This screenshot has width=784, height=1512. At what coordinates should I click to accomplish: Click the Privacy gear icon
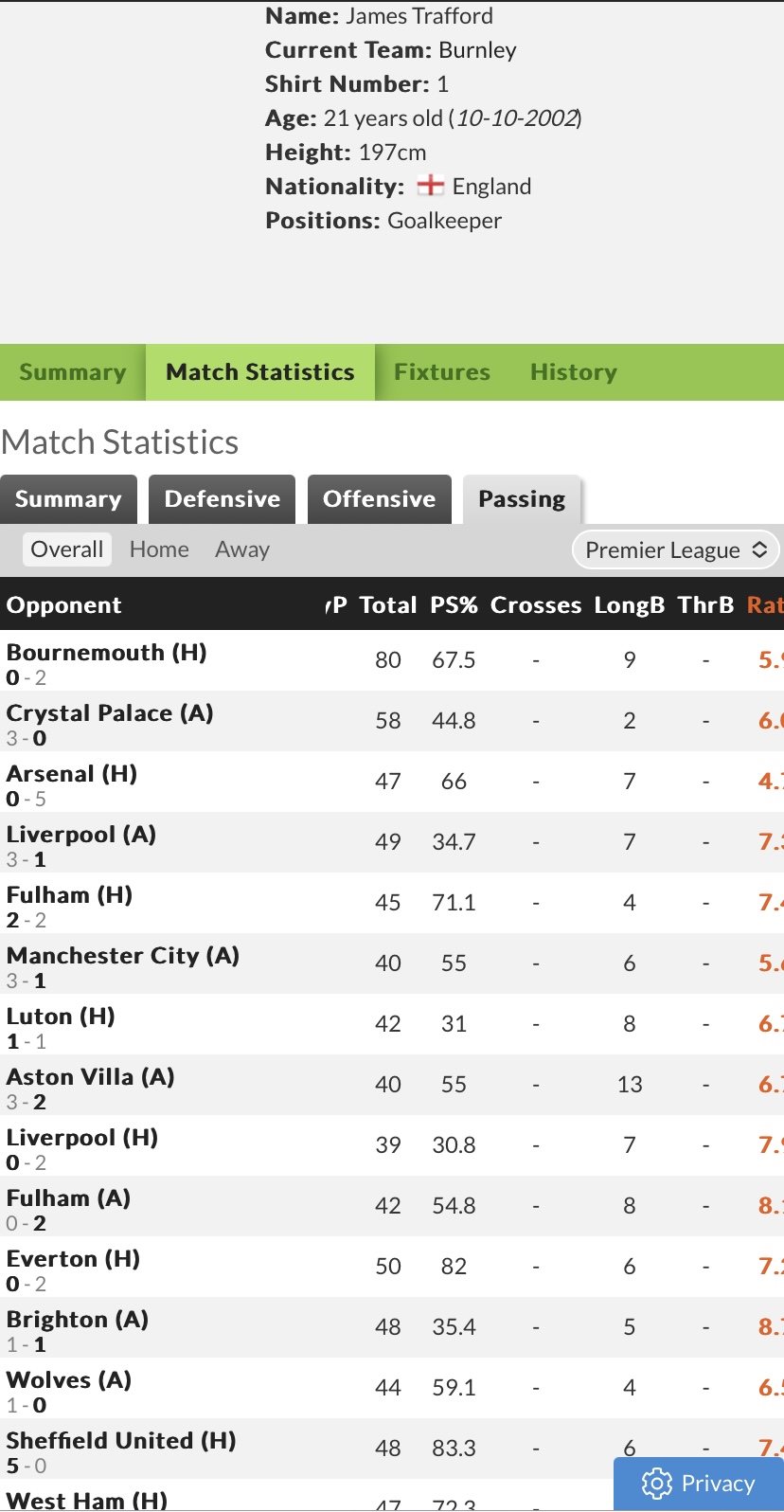click(656, 1483)
